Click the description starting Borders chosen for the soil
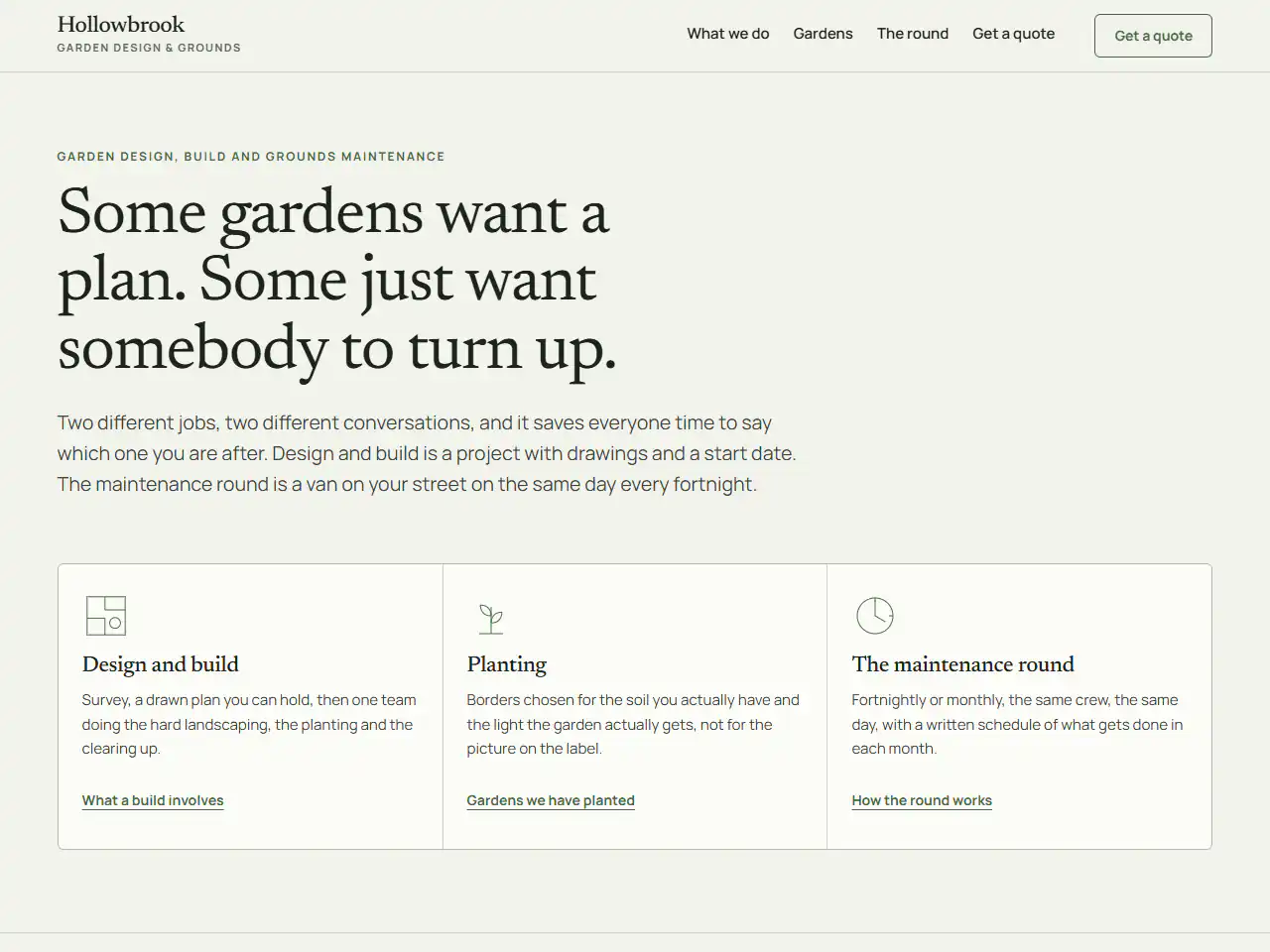1270x952 pixels. [x=634, y=724]
